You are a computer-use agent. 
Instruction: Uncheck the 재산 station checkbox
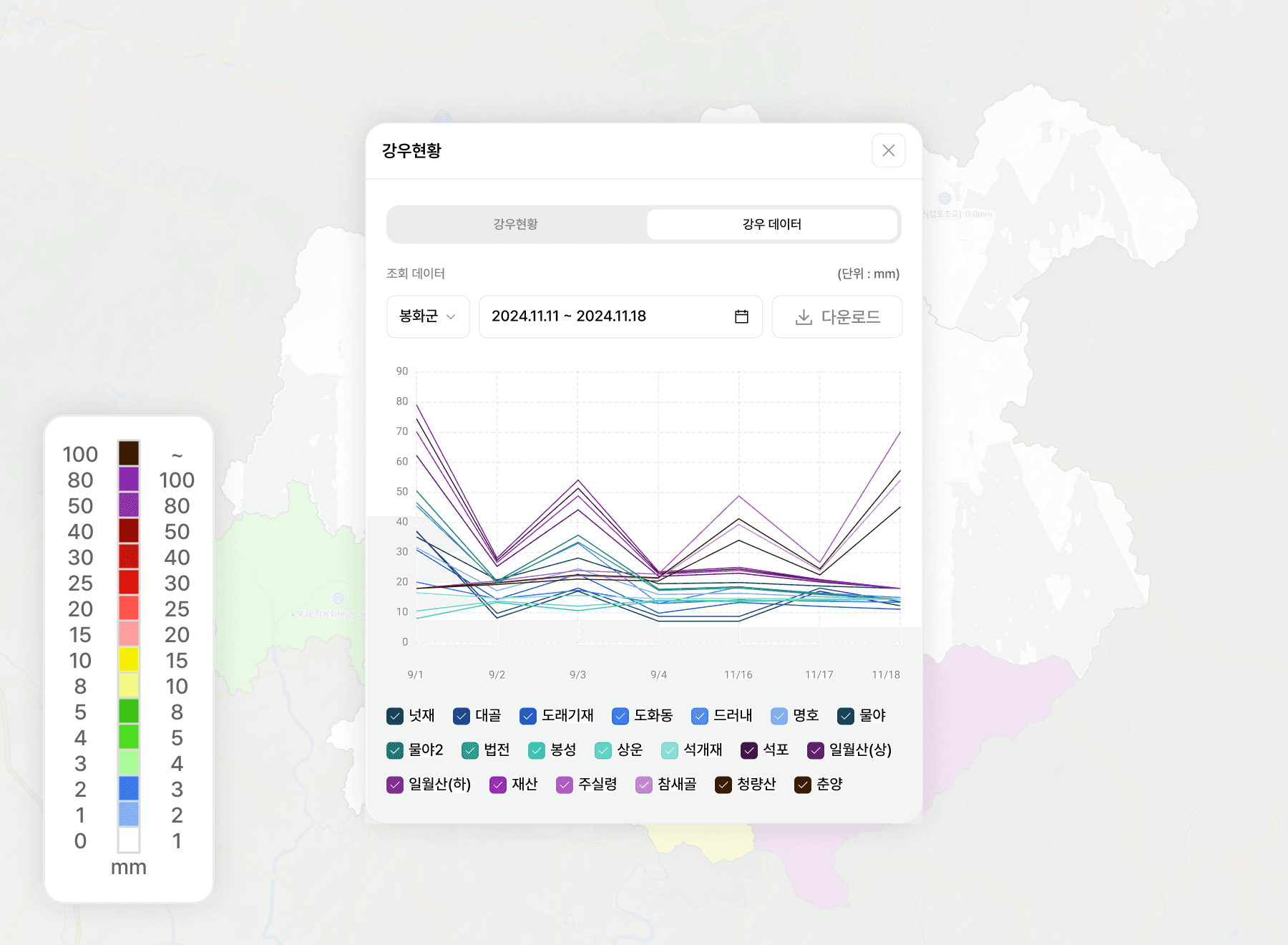[498, 785]
